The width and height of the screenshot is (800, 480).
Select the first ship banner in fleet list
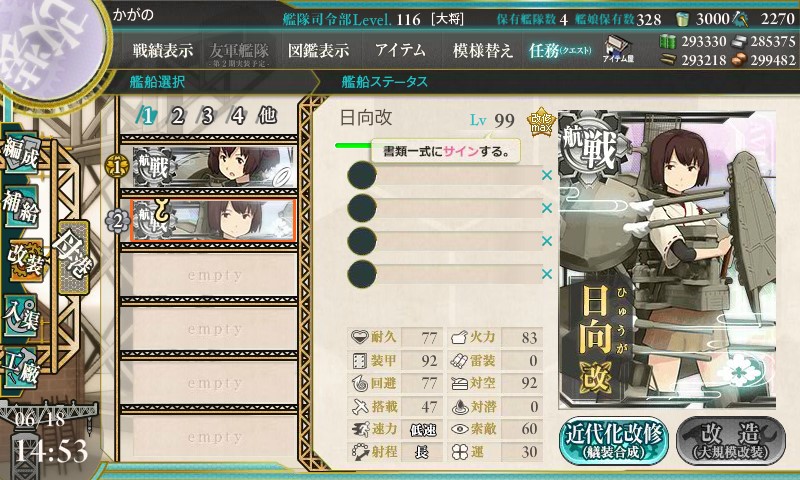pos(214,166)
